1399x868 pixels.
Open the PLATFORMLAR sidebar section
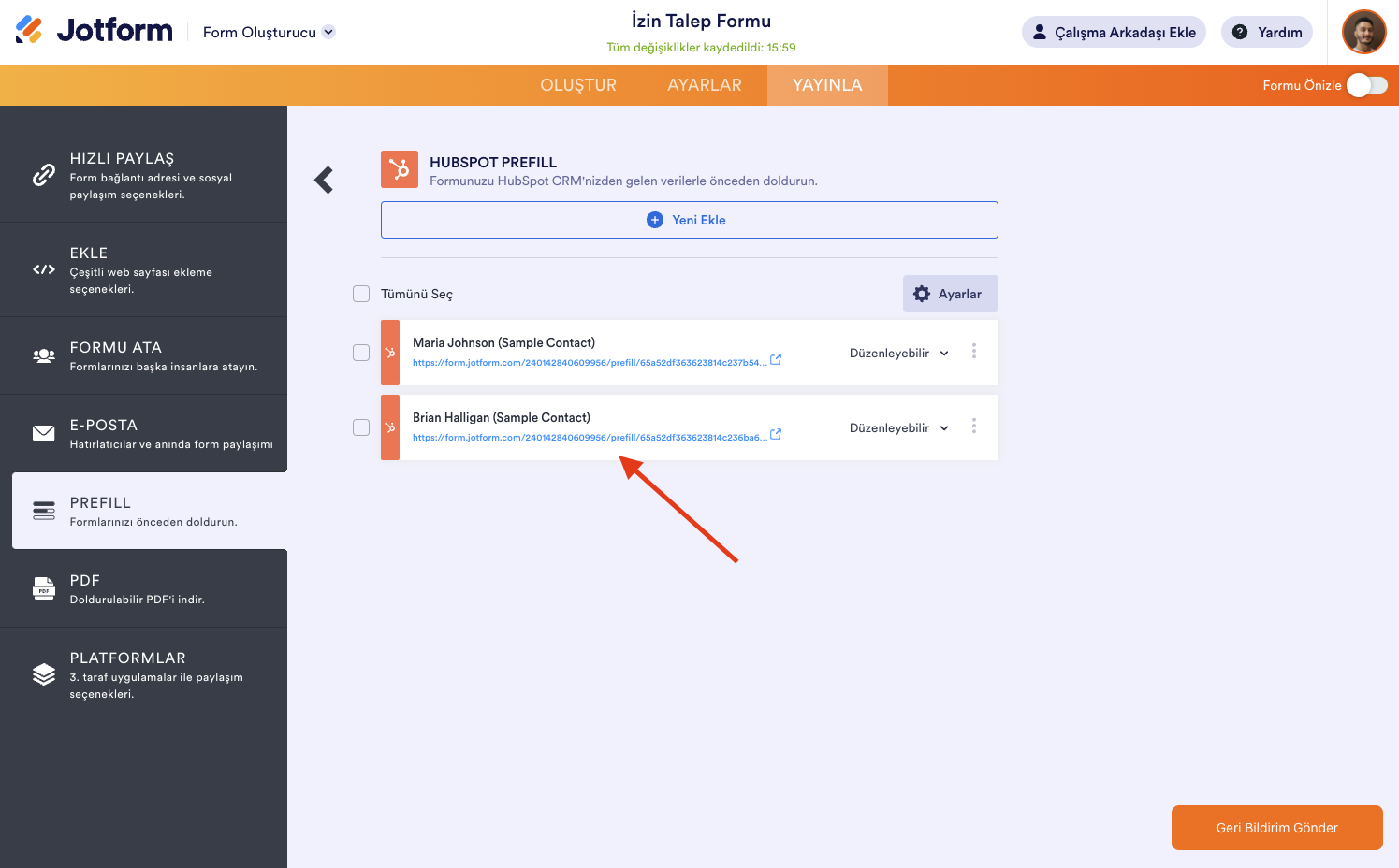click(x=144, y=674)
